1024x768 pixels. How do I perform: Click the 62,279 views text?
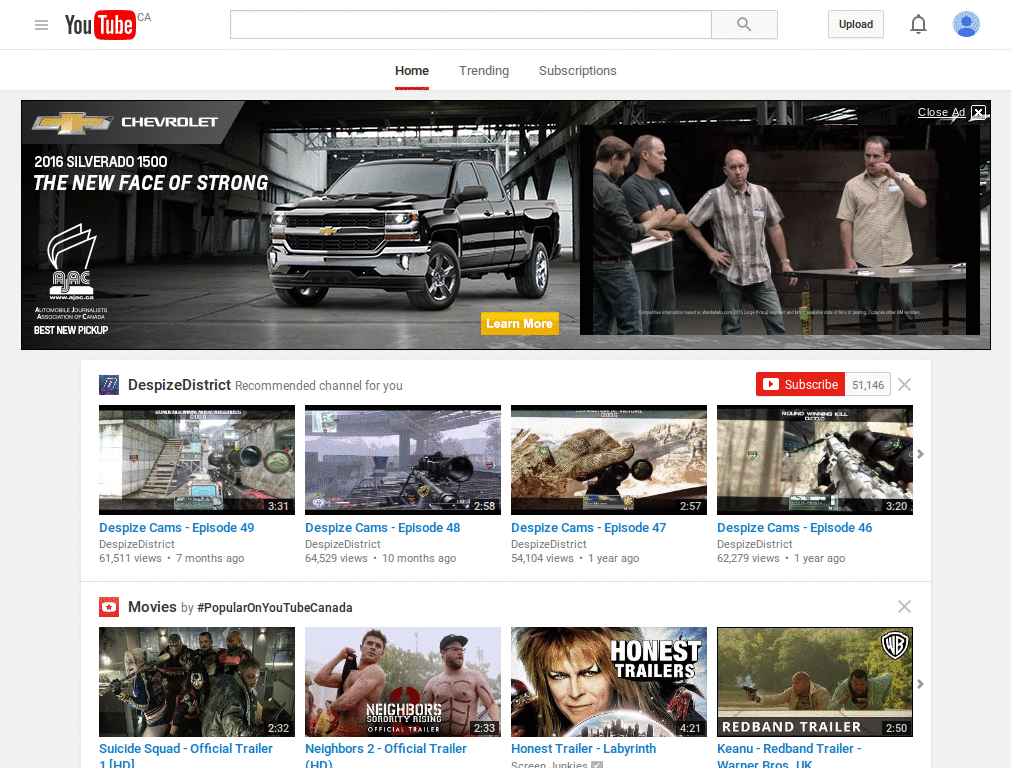[x=748, y=558]
